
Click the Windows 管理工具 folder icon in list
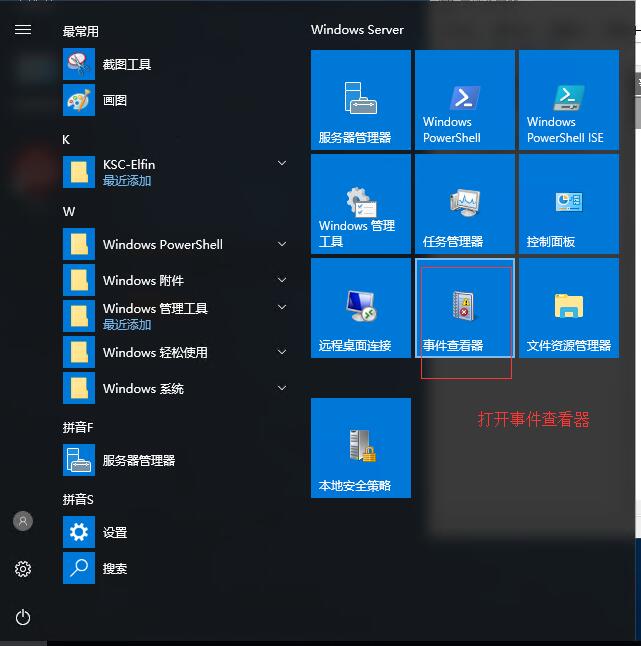pos(79,316)
